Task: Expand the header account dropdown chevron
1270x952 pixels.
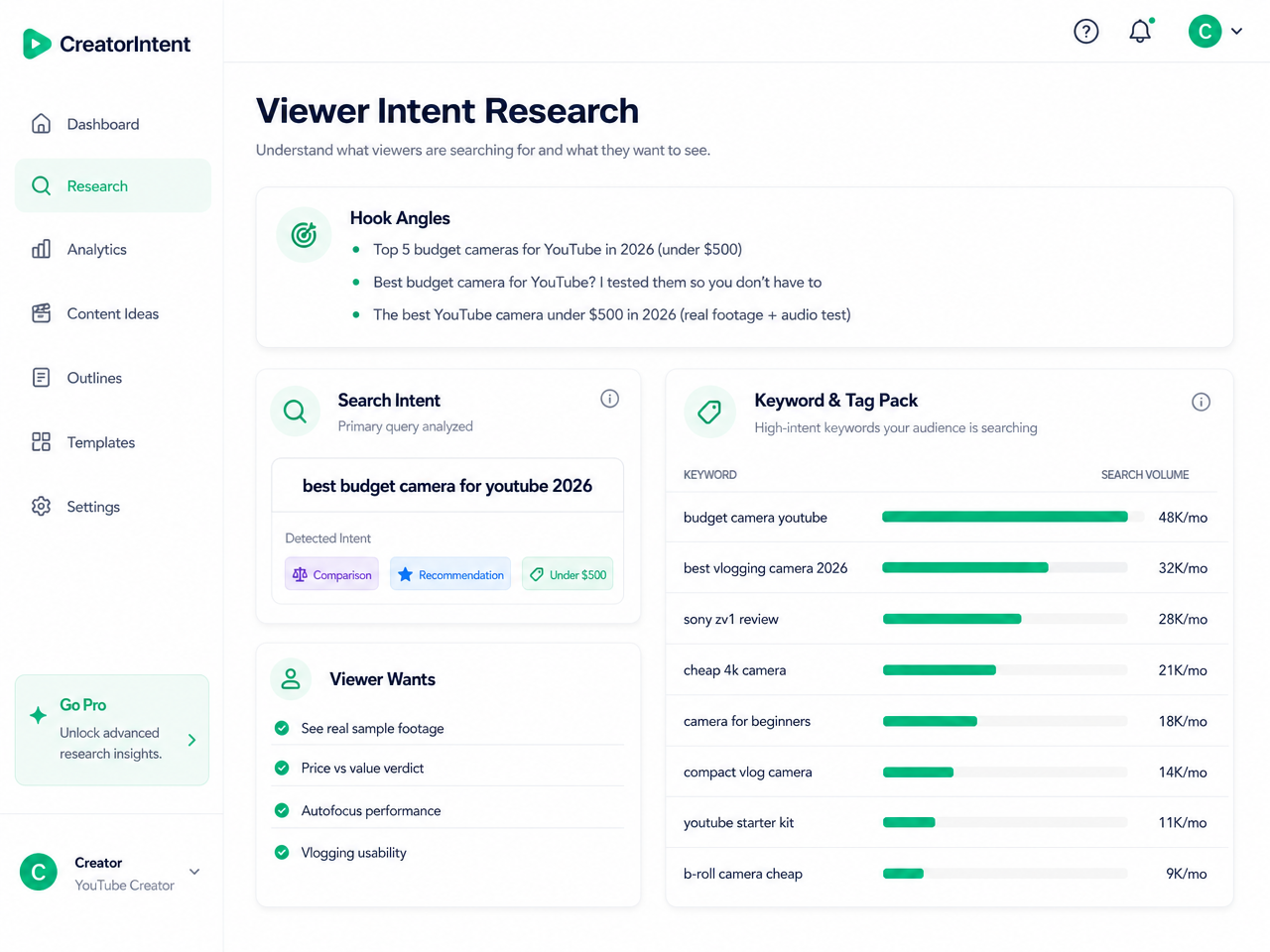Action: point(1236,32)
